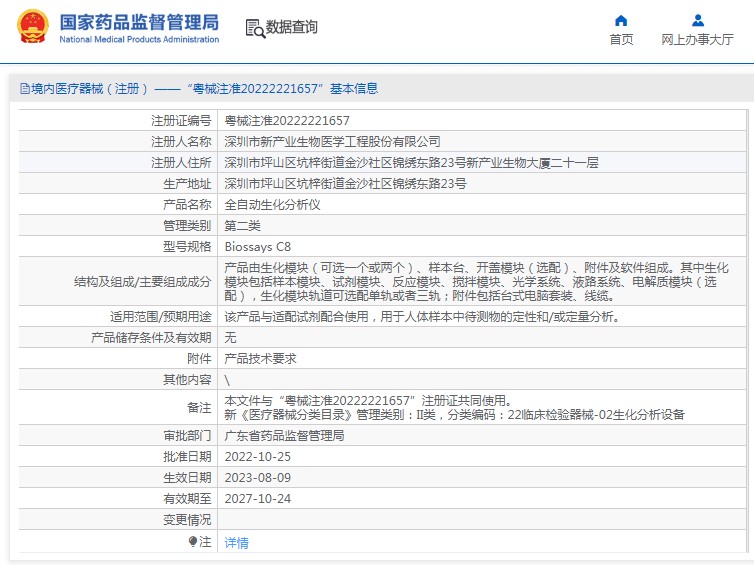Image resolution: width=754 pixels, height=565 pixels.
Task: Click intended use text 该产品与适配试剂配合使用
Action: pyautogui.click(x=422, y=317)
